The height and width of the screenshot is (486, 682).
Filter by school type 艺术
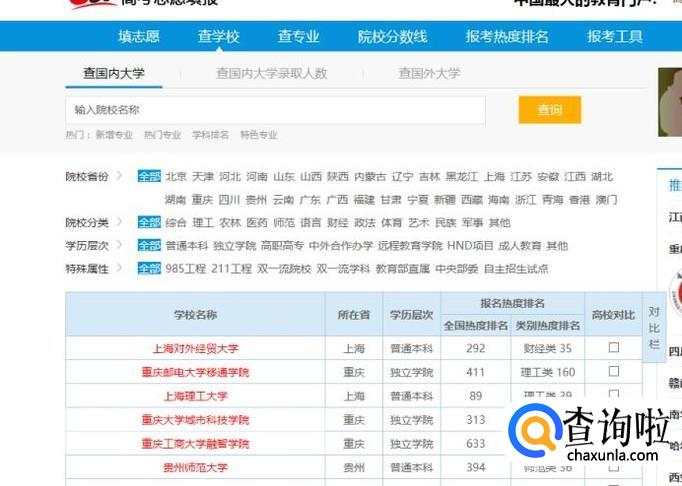click(x=418, y=223)
